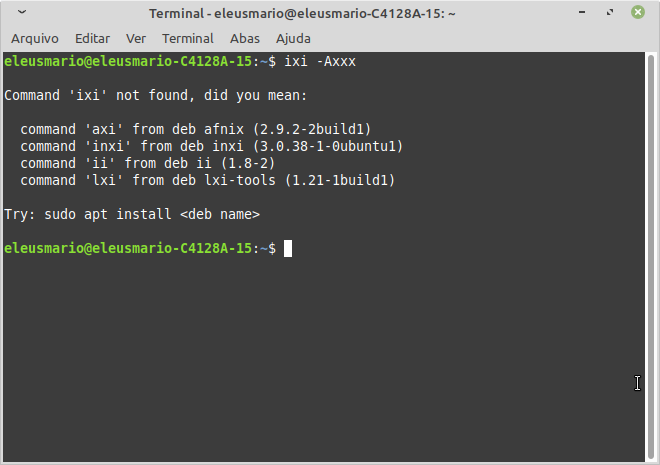Maximize the terminal window
Image resolution: width=660 pixels, height=465 pixels.
[609, 13]
